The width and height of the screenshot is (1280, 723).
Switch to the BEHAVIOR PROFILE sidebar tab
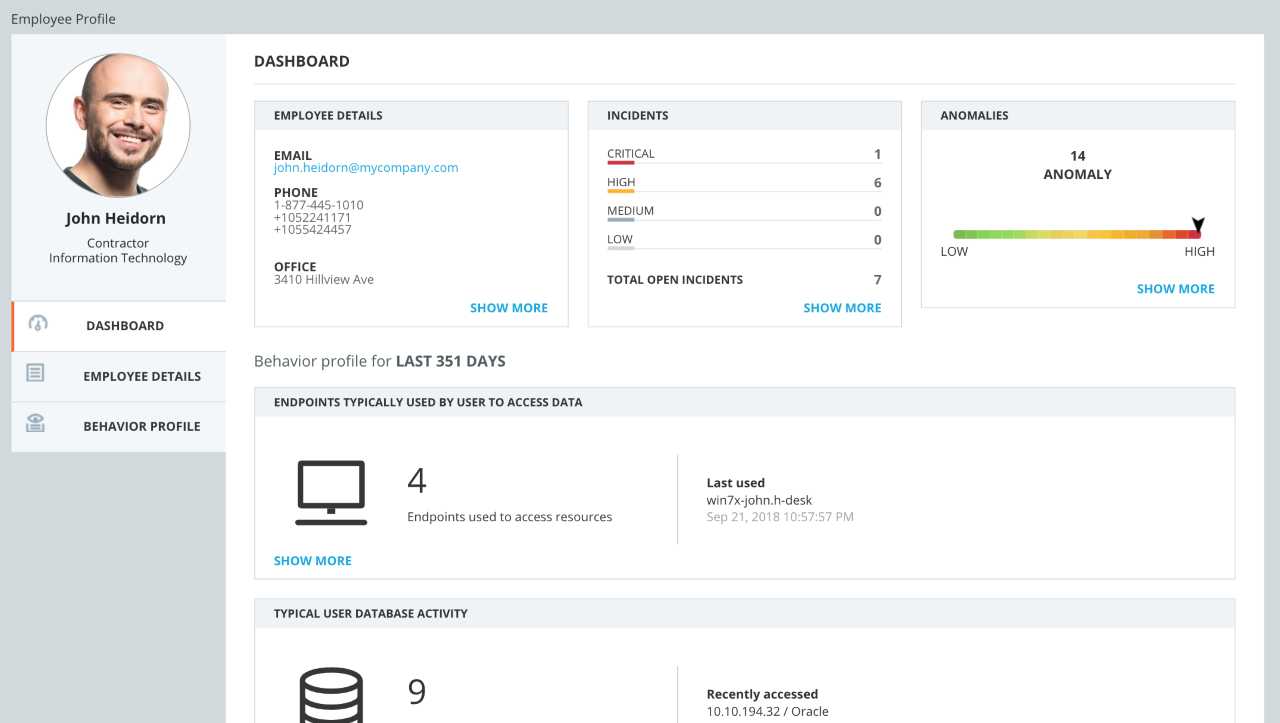tap(119, 426)
